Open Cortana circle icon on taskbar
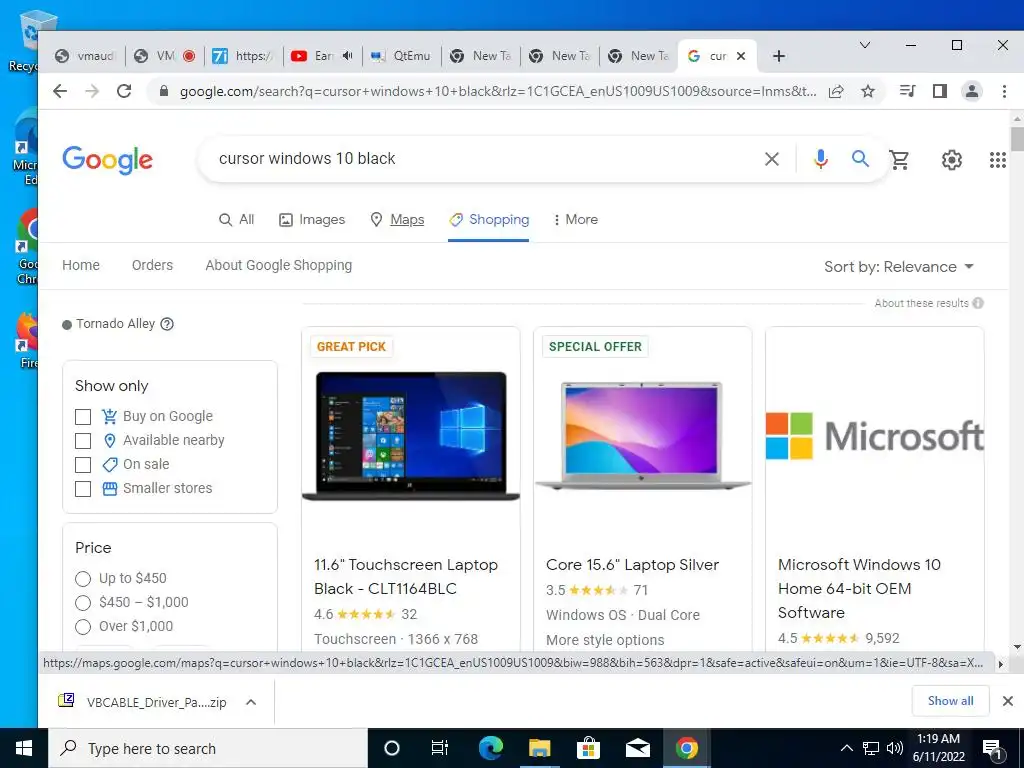1024x768 pixels. pos(392,748)
